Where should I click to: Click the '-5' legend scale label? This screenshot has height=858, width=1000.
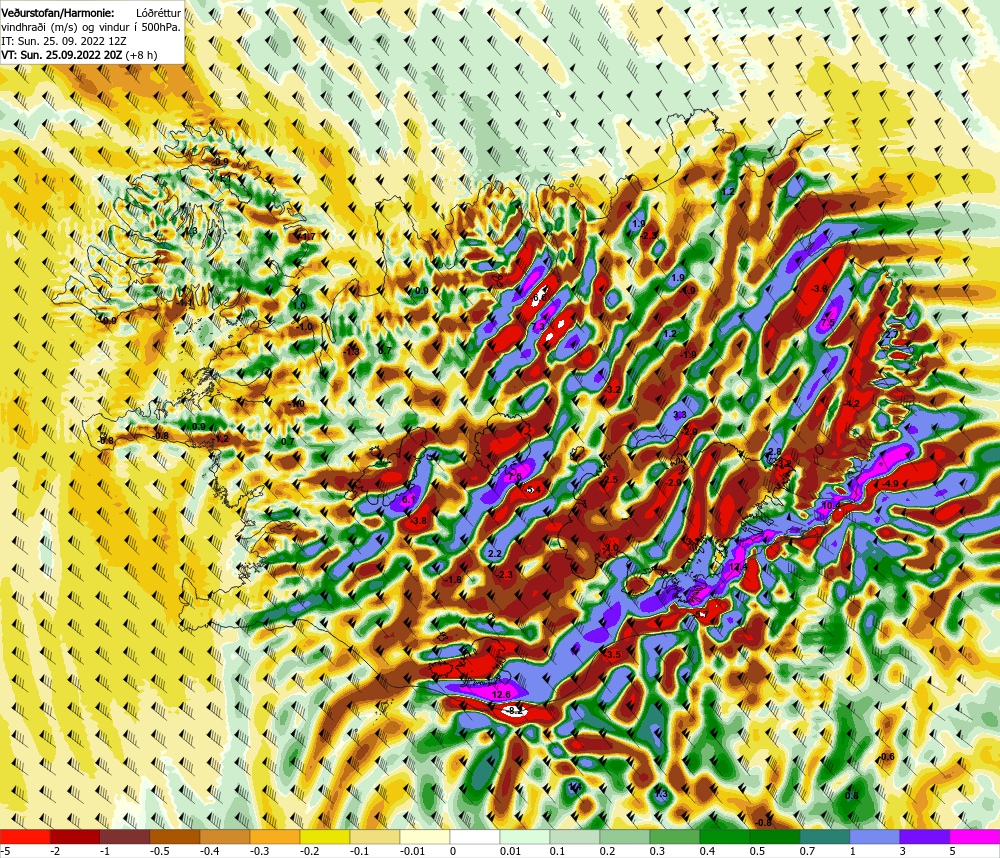(5, 850)
